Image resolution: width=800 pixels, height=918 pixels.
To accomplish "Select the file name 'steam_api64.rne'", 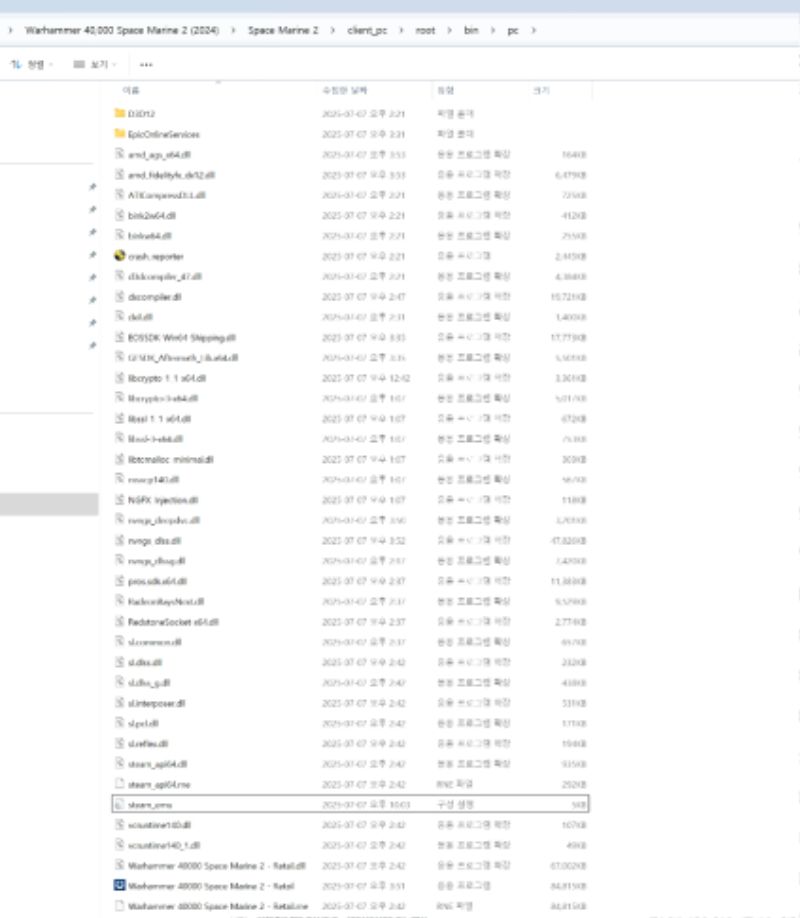I will tap(159, 785).
